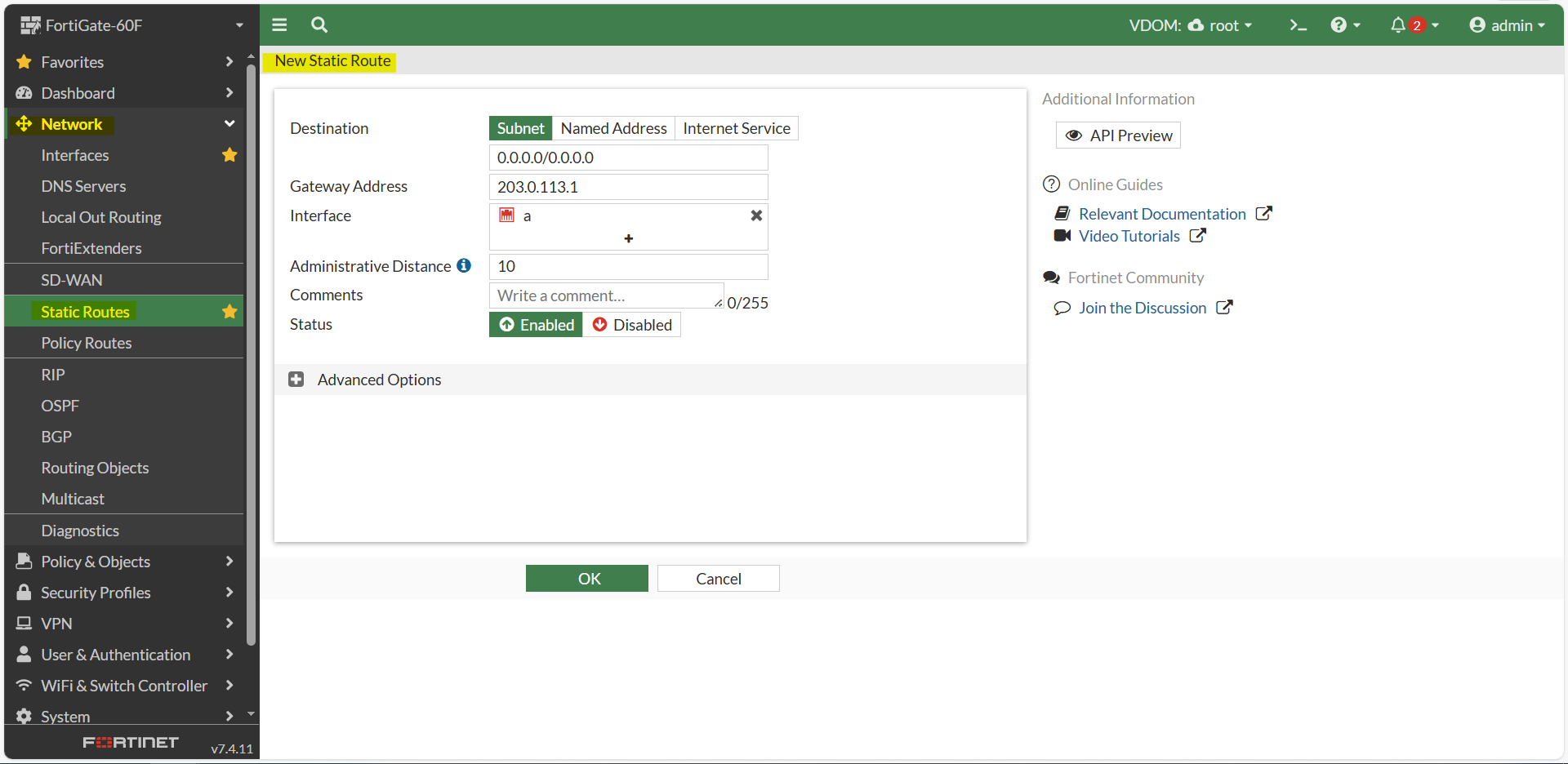Open Video Tutorials link
The image size is (1568, 764).
click(x=1129, y=236)
